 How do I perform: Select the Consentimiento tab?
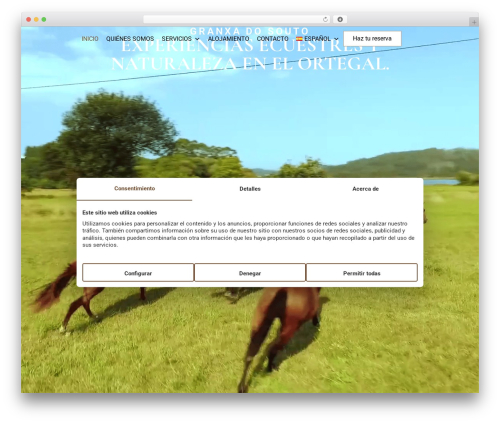[x=134, y=189]
